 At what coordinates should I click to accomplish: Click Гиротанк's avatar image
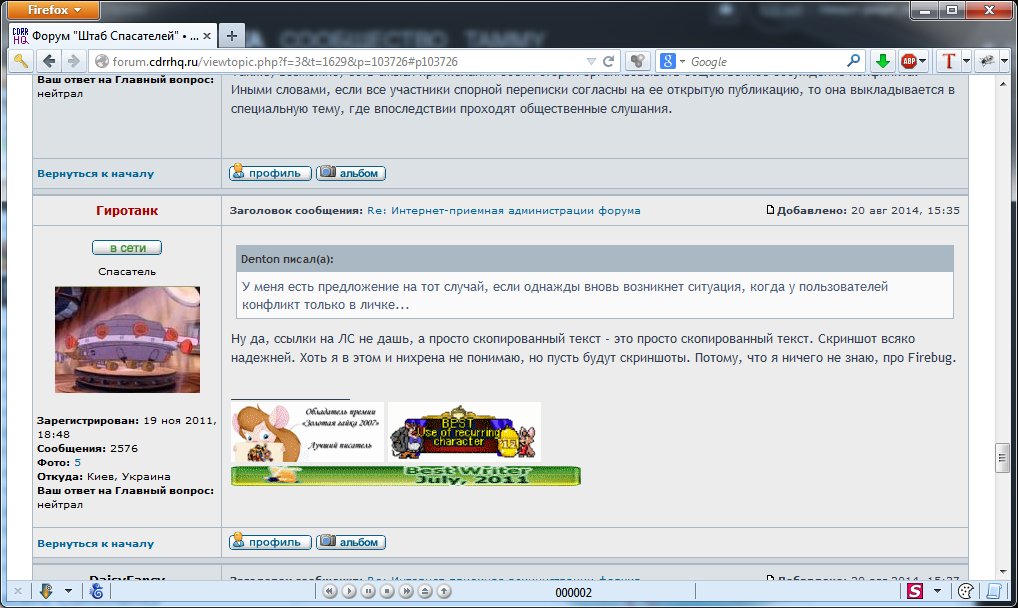(127, 339)
